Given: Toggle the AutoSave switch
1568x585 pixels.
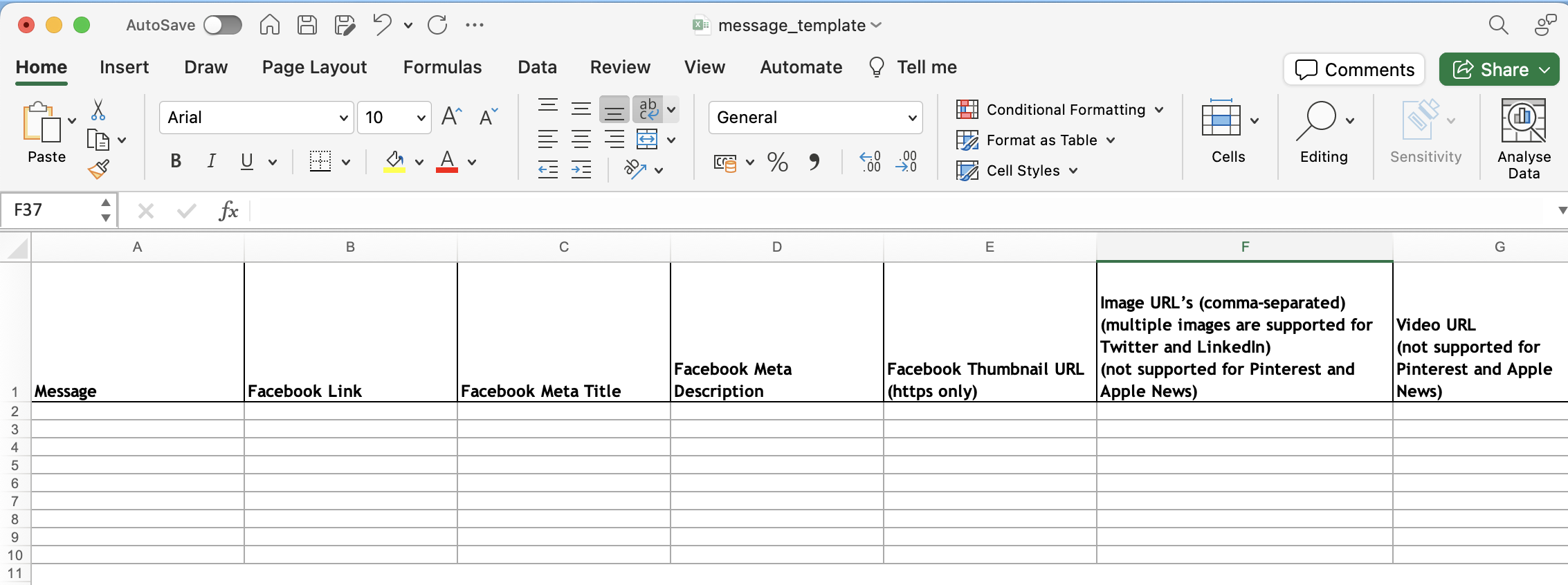Looking at the screenshot, I should pyautogui.click(x=223, y=26).
